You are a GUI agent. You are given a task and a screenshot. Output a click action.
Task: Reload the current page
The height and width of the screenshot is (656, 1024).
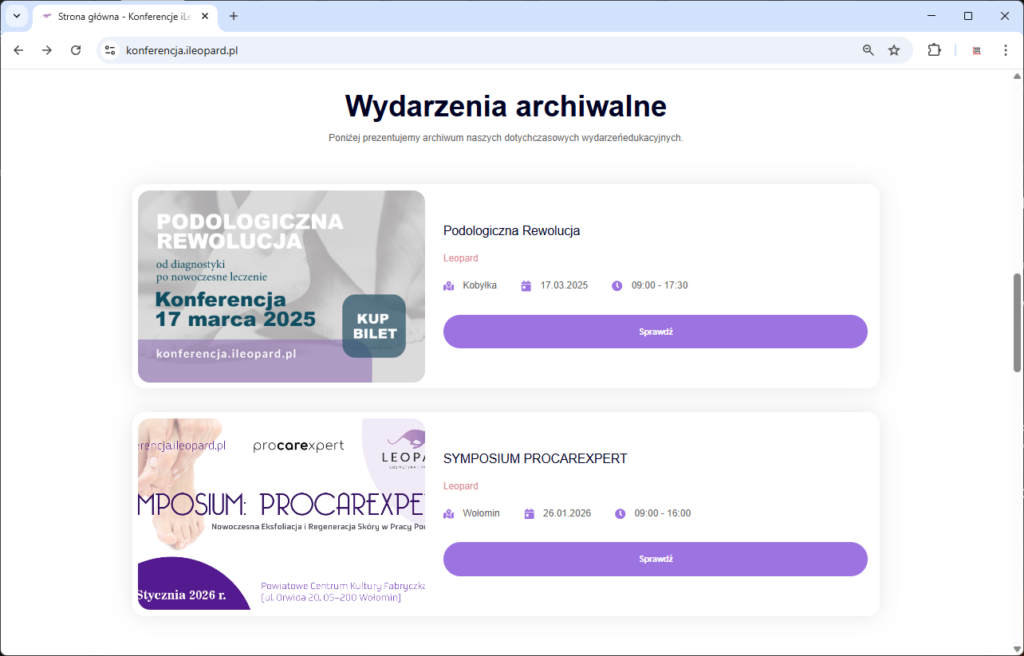pos(76,50)
